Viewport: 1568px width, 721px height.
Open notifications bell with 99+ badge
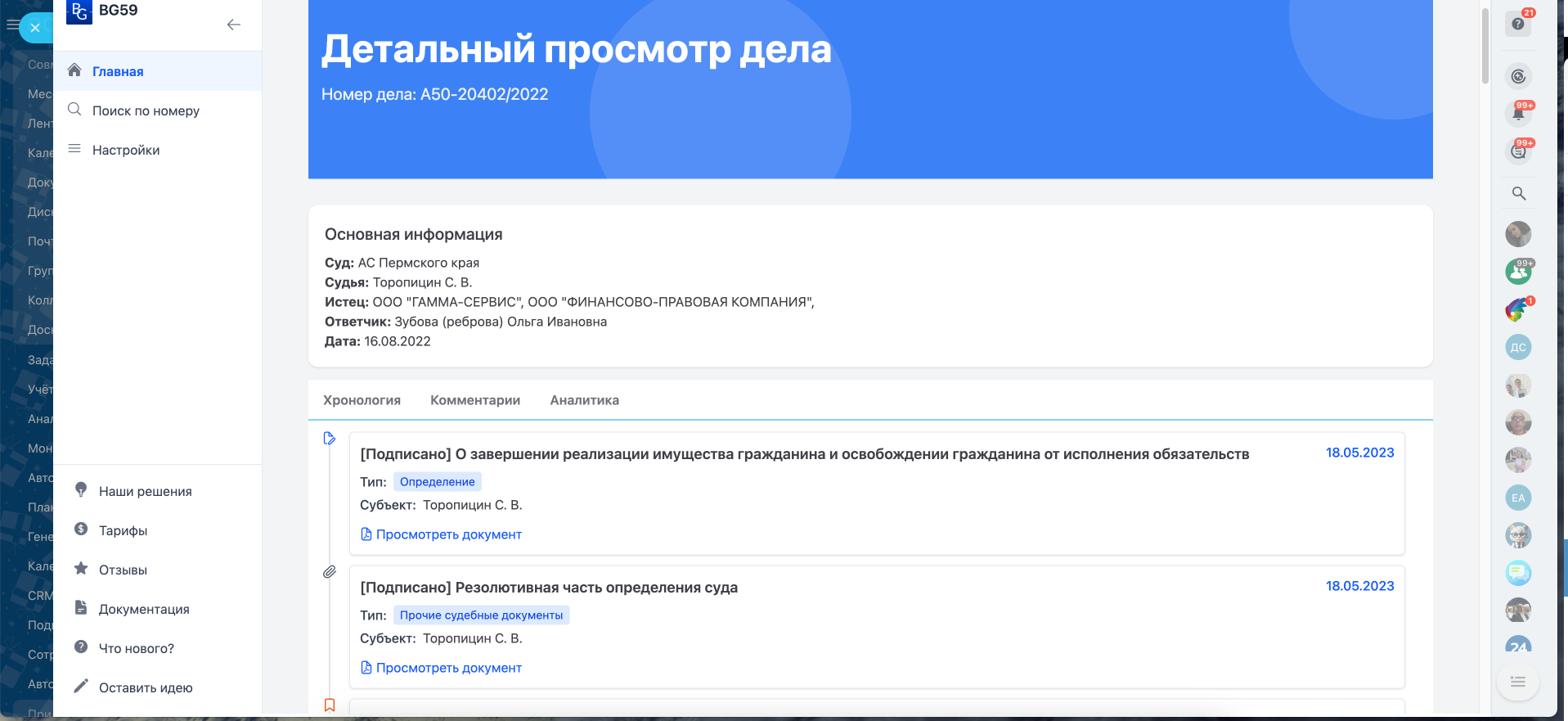click(x=1518, y=114)
